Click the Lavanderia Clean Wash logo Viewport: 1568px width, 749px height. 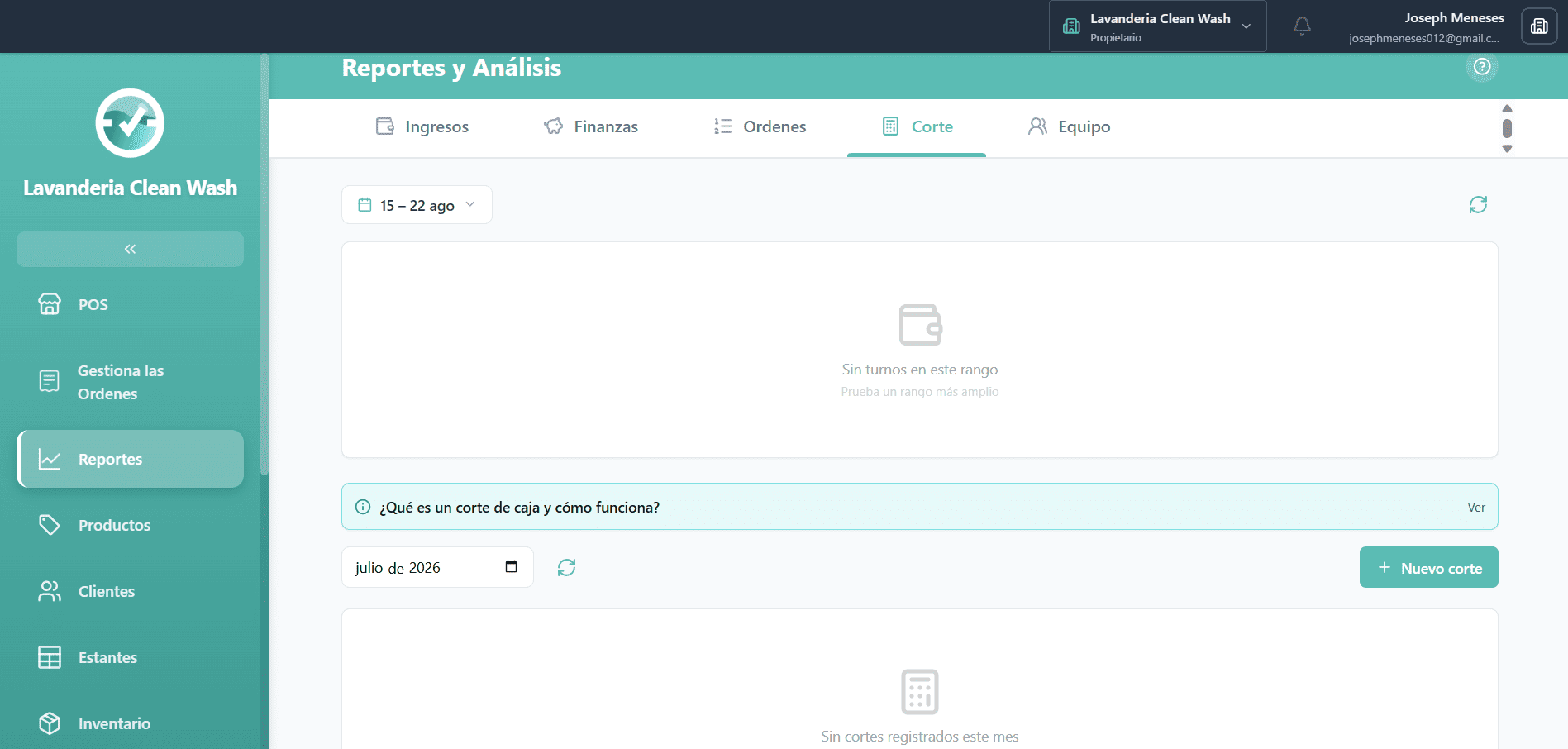[130, 123]
